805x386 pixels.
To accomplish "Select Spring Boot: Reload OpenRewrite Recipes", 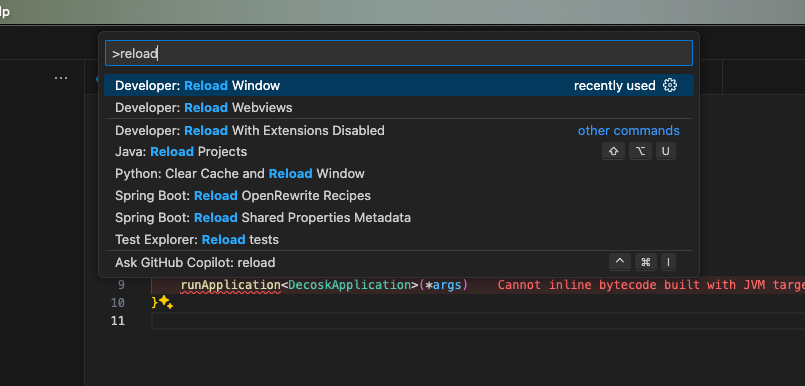I will pyautogui.click(x=398, y=196).
